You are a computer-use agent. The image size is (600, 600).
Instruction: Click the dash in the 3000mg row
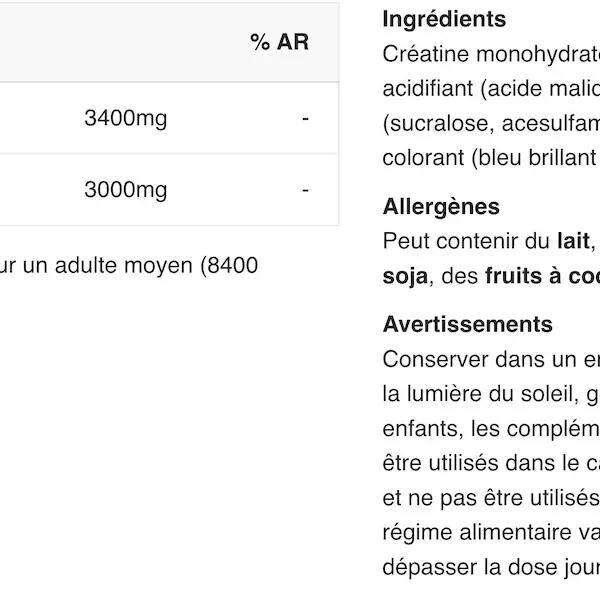click(x=305, y=190)
